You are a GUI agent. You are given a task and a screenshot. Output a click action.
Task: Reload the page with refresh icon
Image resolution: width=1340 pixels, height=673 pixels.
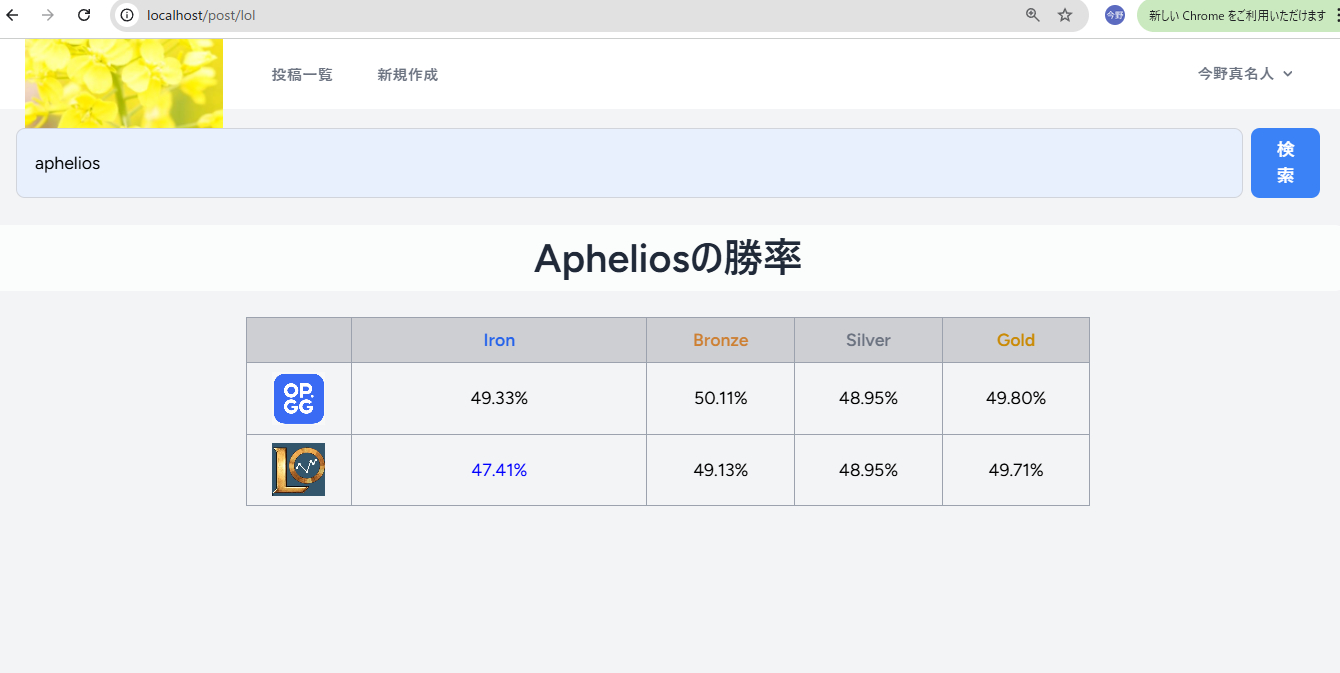coord(84,15)
